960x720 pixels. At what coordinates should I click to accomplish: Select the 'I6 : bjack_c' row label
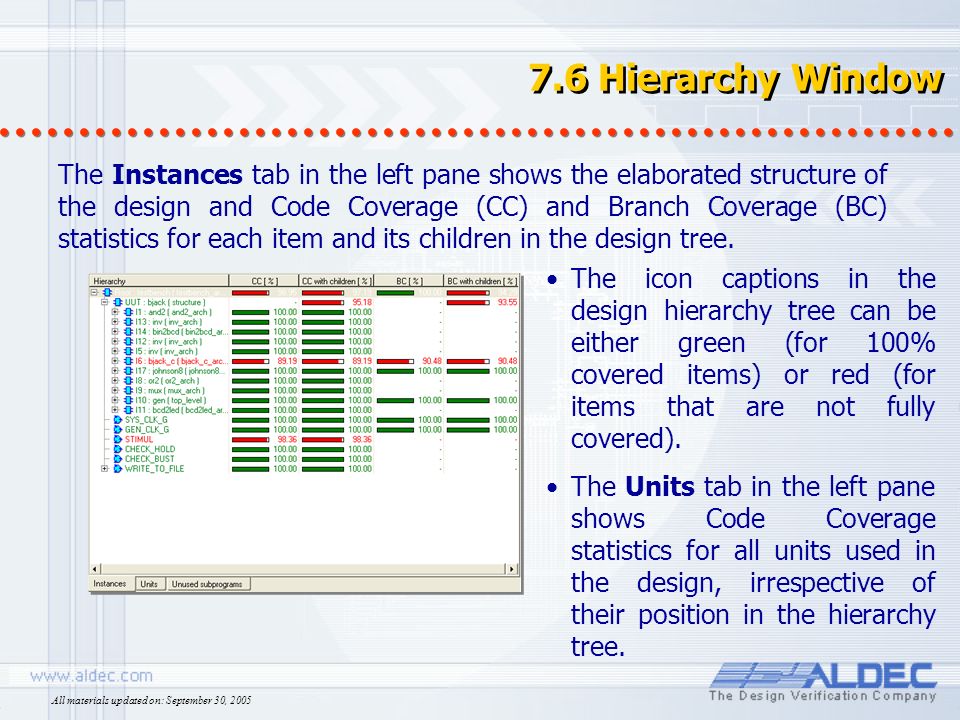tap(181, 361)
